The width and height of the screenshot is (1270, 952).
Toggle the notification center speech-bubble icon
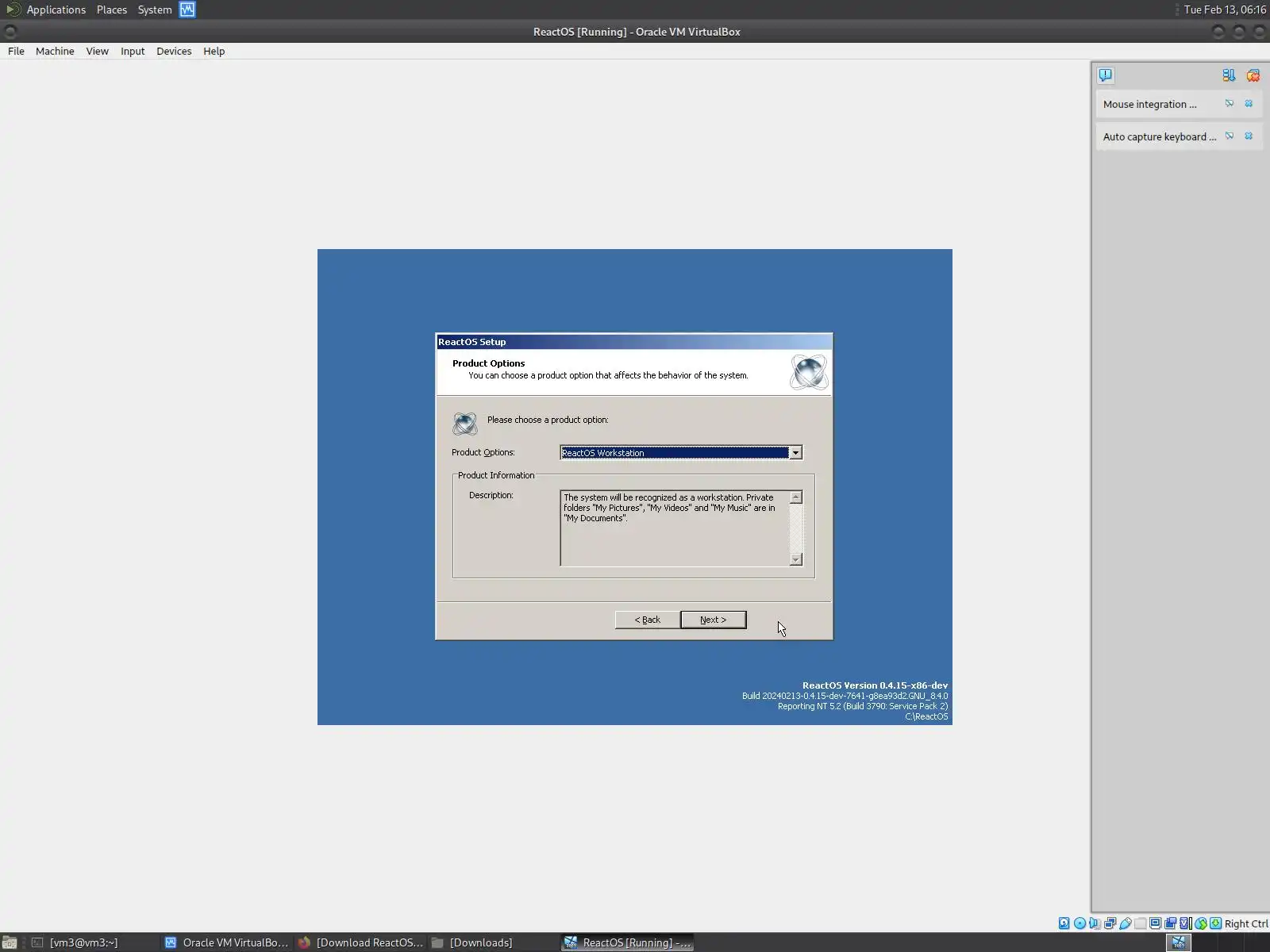1106,75
